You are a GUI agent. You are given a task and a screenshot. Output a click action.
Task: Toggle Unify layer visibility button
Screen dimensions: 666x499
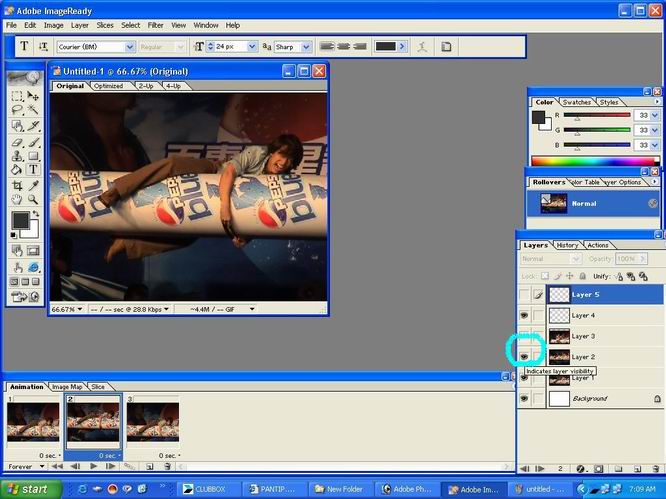click(x=631, y=276)
